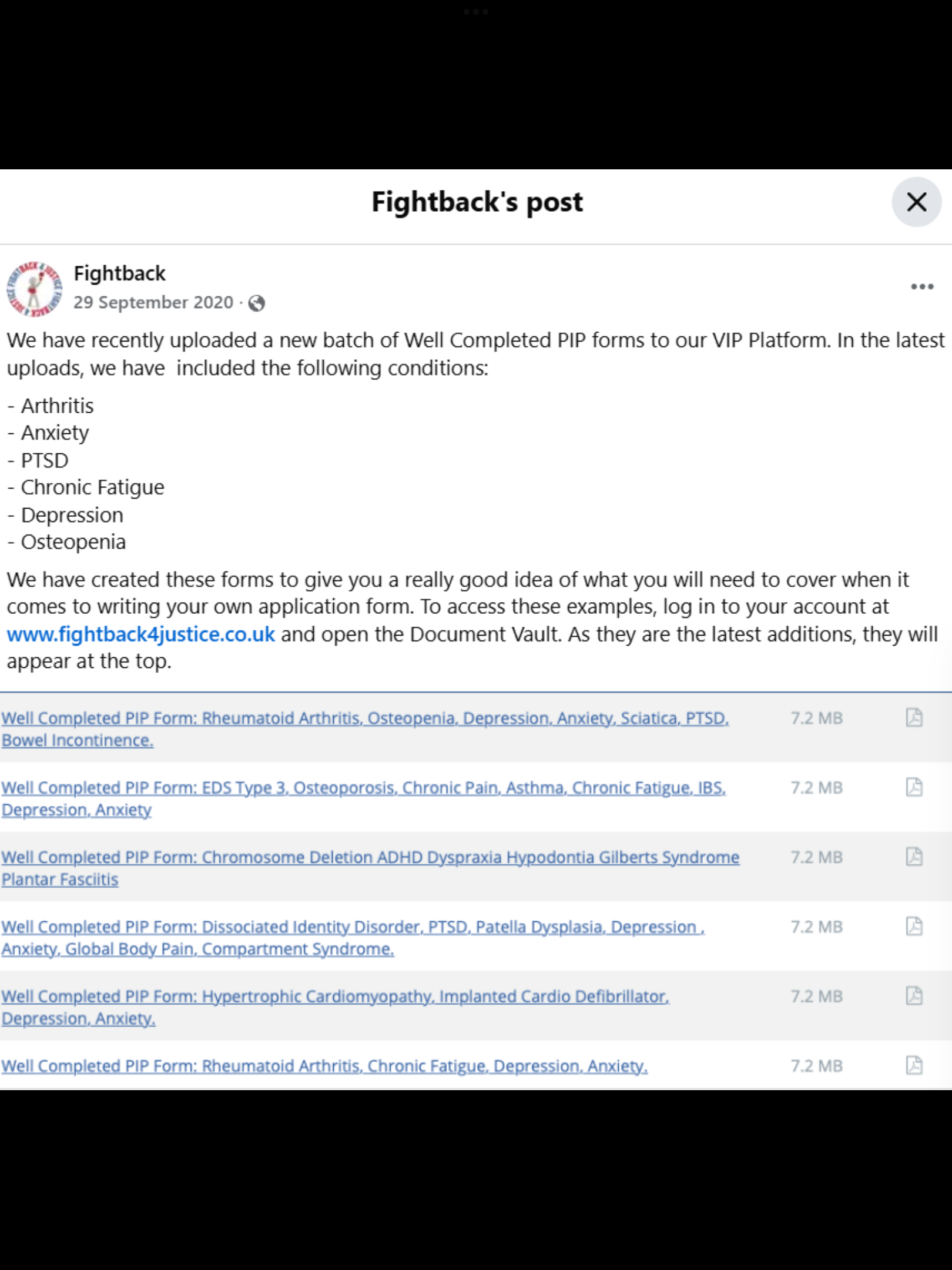Open Chromosome Deletion ADHD PIP form link
The width and height of the screenshot is (952, 1270).
pos(370,857)
